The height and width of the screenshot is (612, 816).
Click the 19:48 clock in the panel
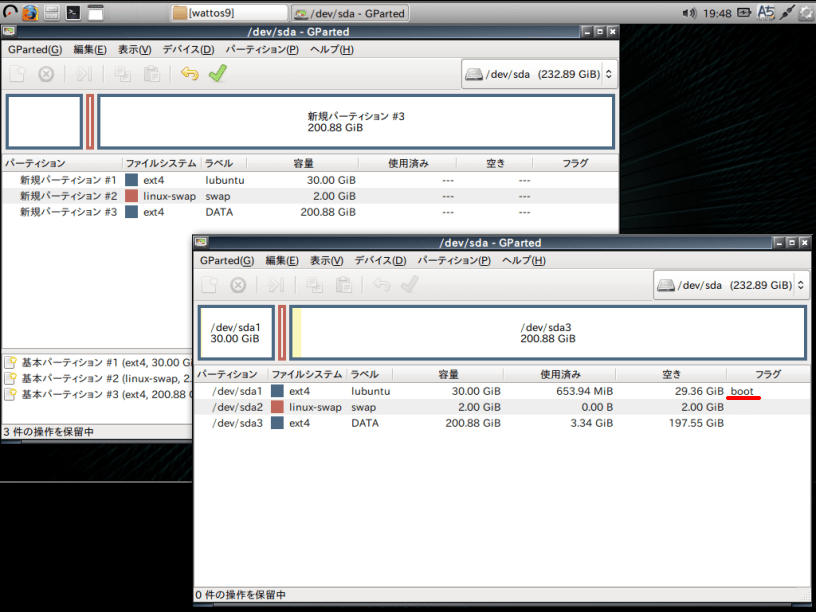pyautogui.click(x=717, y=13)
